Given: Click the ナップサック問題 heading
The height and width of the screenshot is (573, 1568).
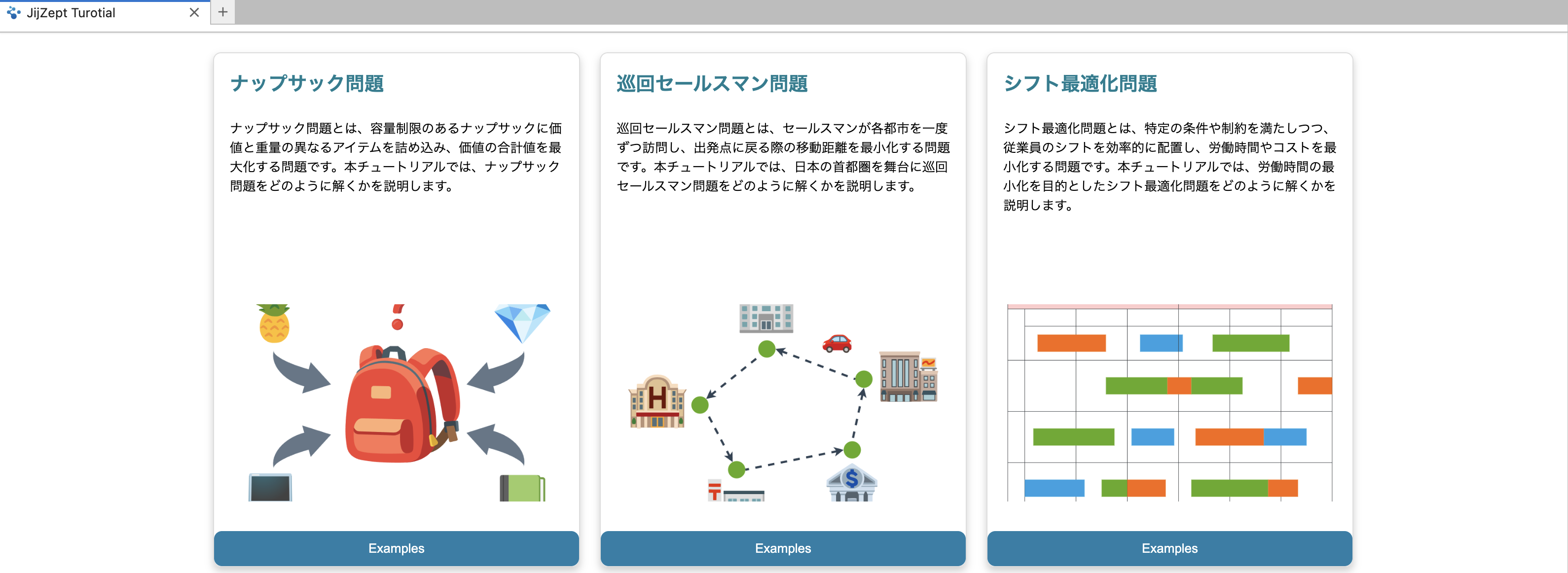Looking at the screenshot, I should pyautogui.click(x=307, y=83).
